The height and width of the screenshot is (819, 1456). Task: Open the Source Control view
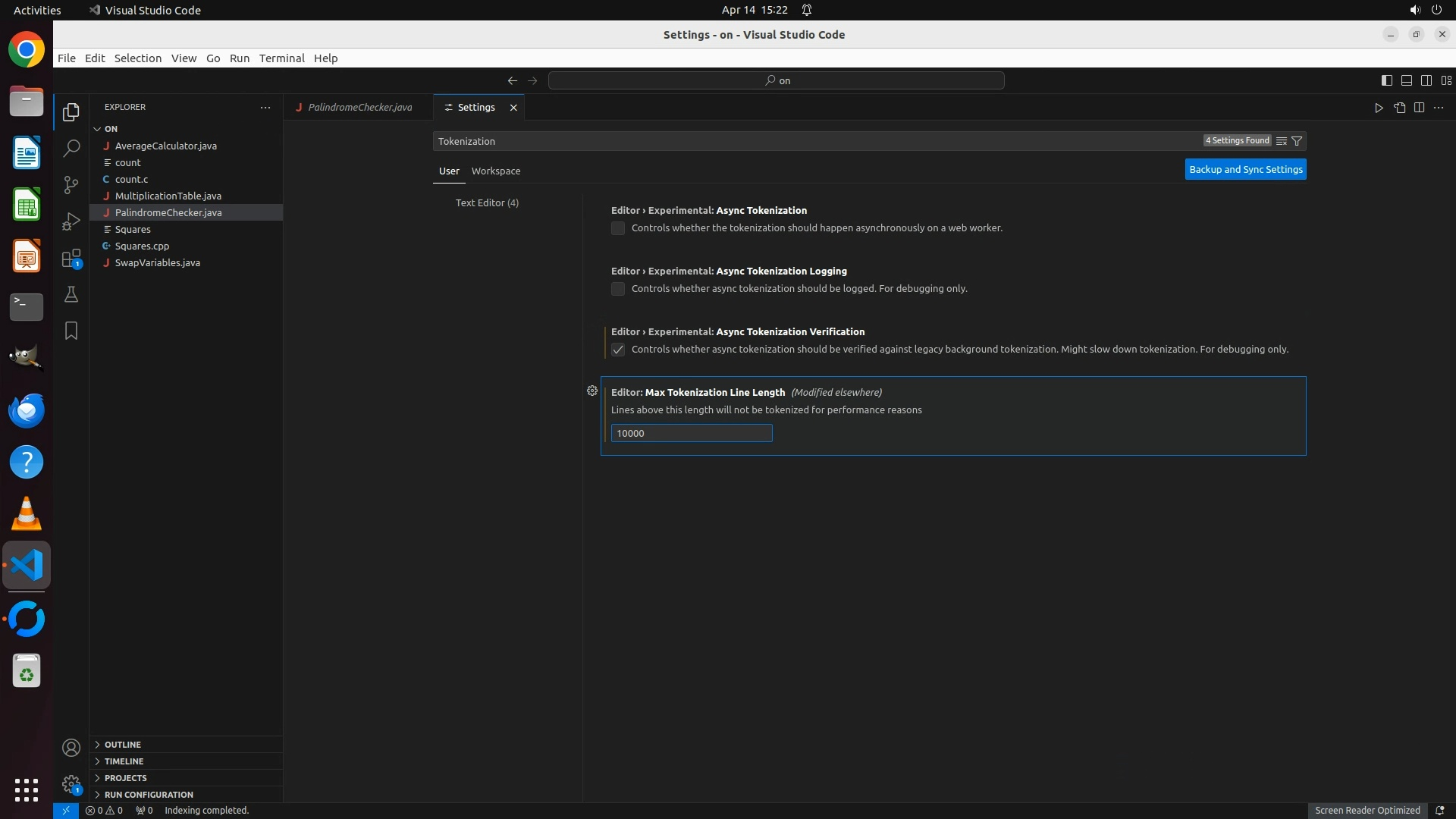click(x=71, y=185)
